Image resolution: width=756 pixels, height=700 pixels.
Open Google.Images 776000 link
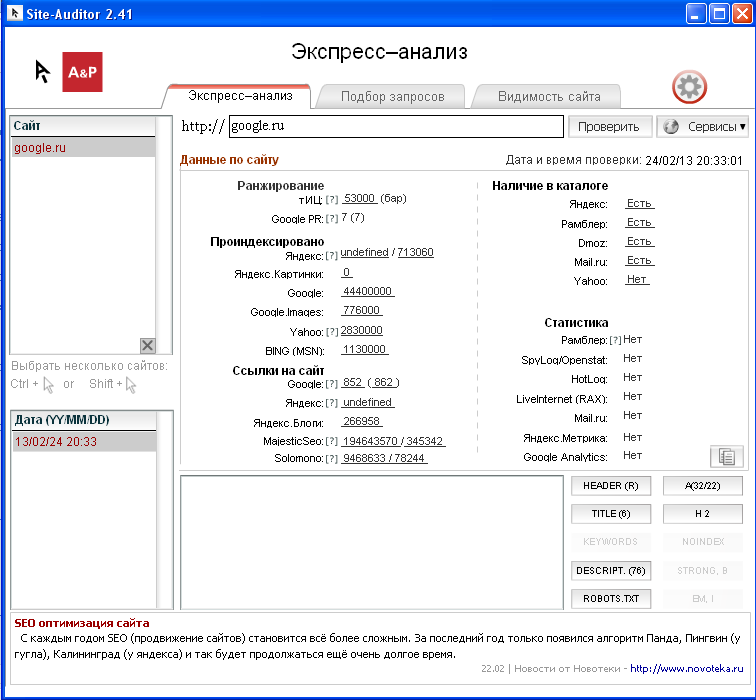(x=362, y=310)
